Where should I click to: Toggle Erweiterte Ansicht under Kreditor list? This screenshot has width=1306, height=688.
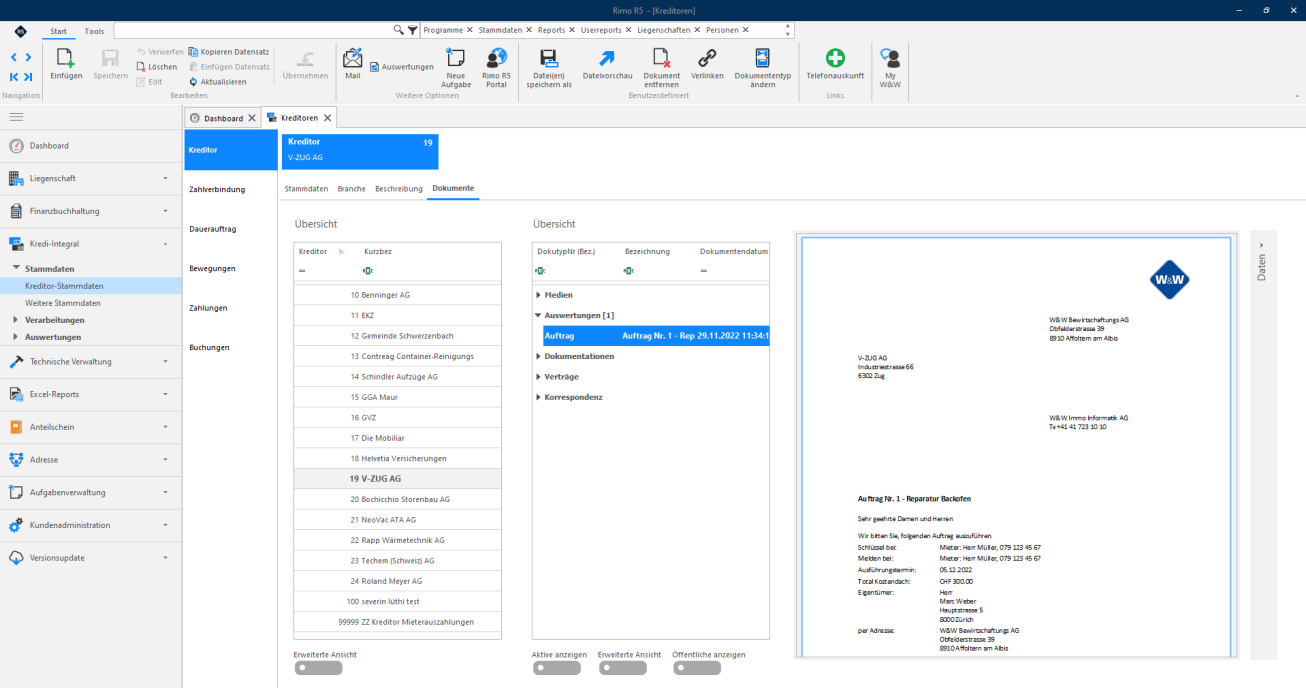coord(318,668)
